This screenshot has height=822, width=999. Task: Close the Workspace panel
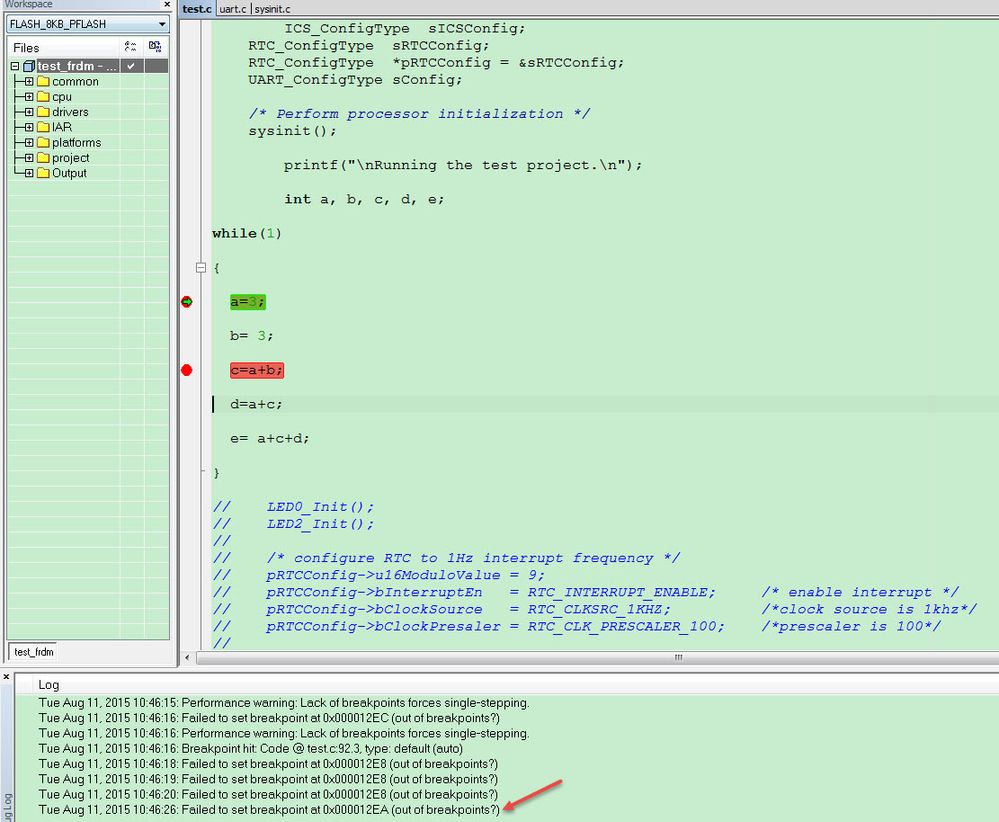pyautogui.click(x=167, y=4)
